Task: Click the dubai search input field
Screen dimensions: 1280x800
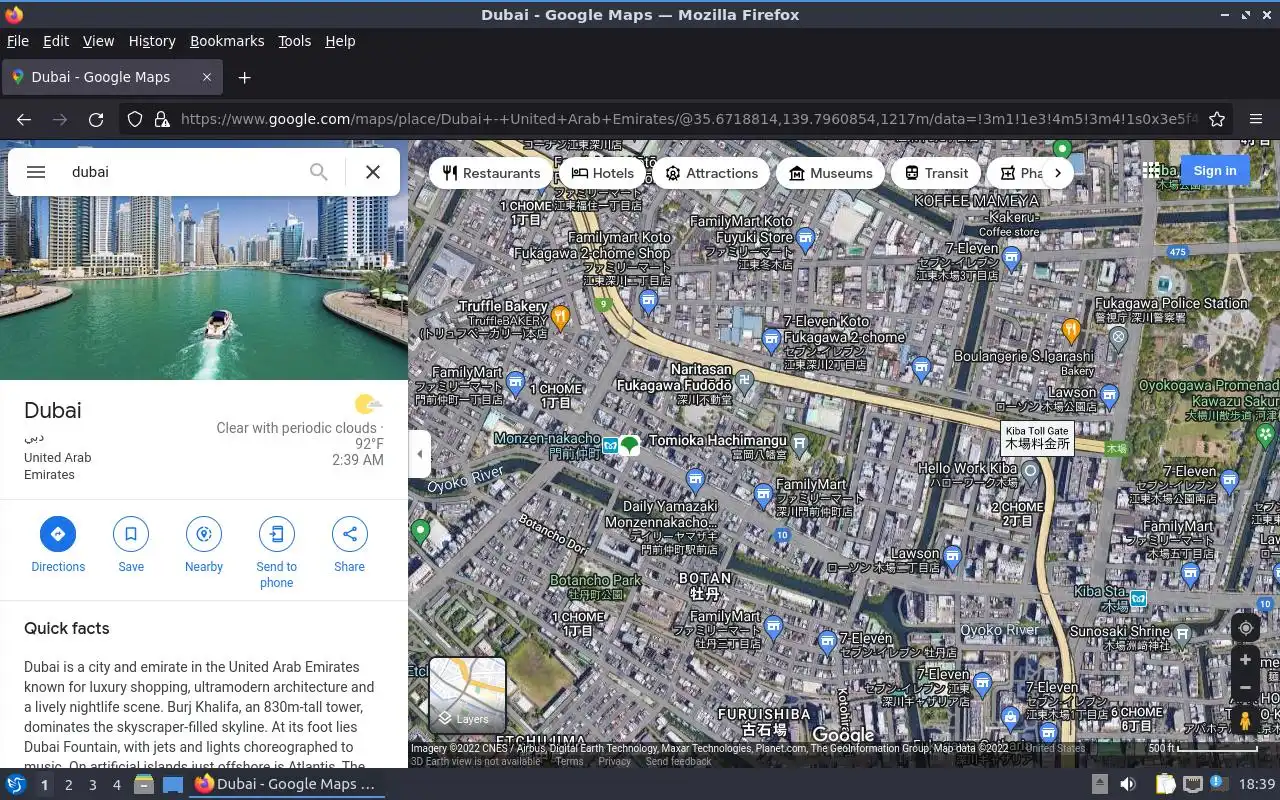Action: [x=180, y=172]
